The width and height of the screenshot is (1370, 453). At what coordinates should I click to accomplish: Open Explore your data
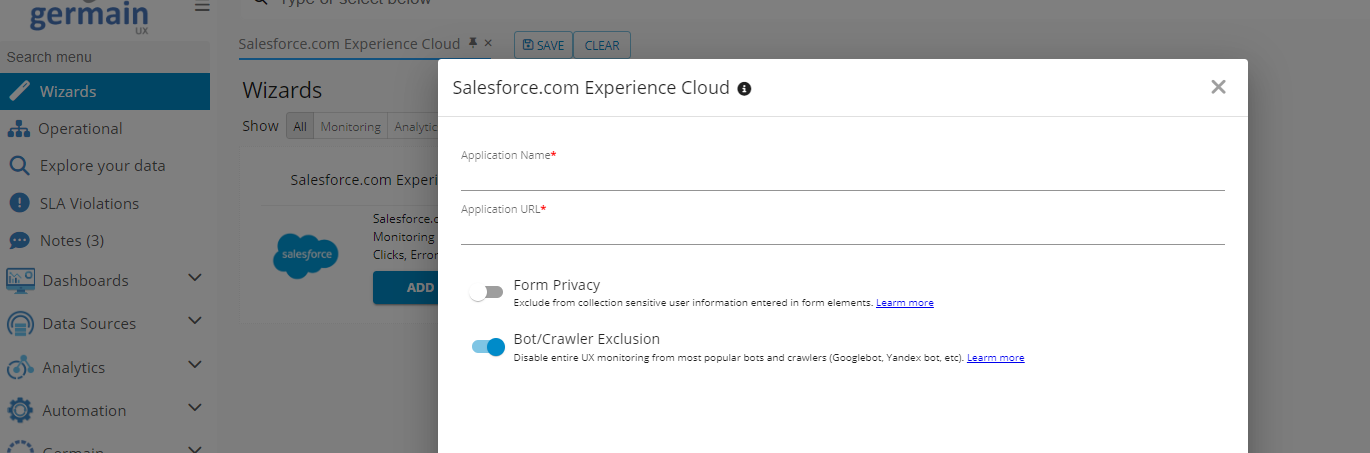click(102, 166)
